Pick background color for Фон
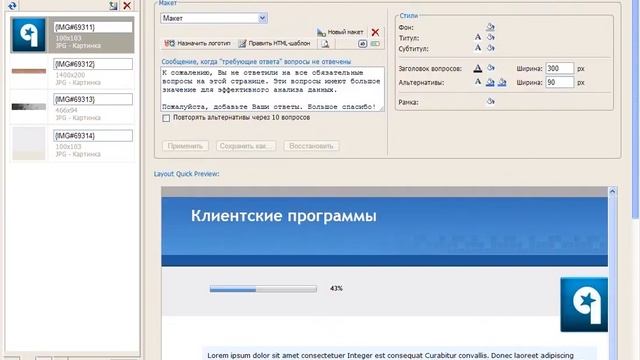 tap(490, 27)
